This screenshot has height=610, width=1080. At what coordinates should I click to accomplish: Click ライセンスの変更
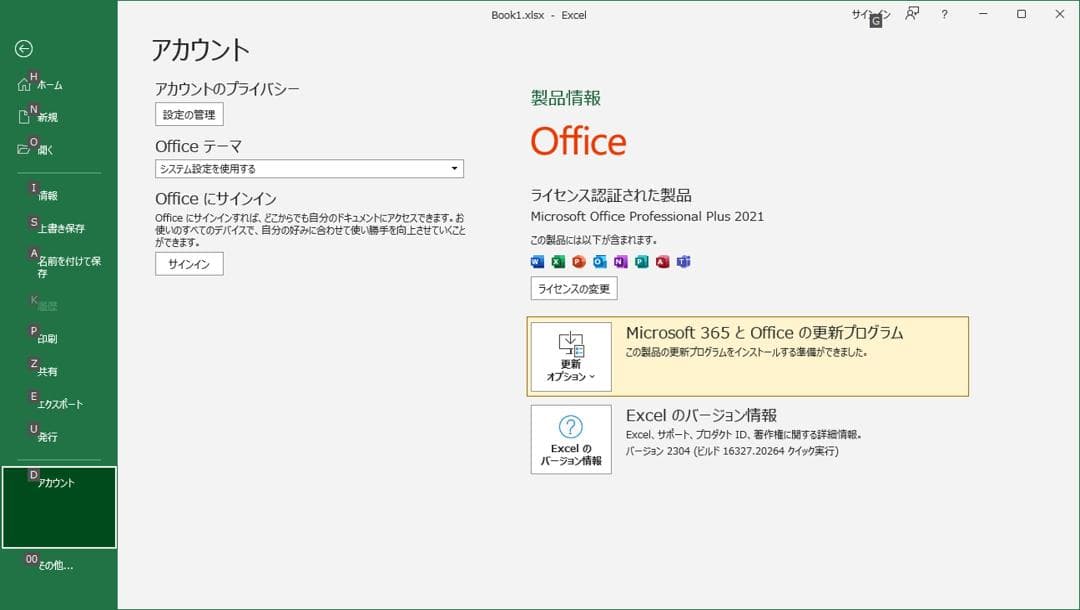point(573,288)
